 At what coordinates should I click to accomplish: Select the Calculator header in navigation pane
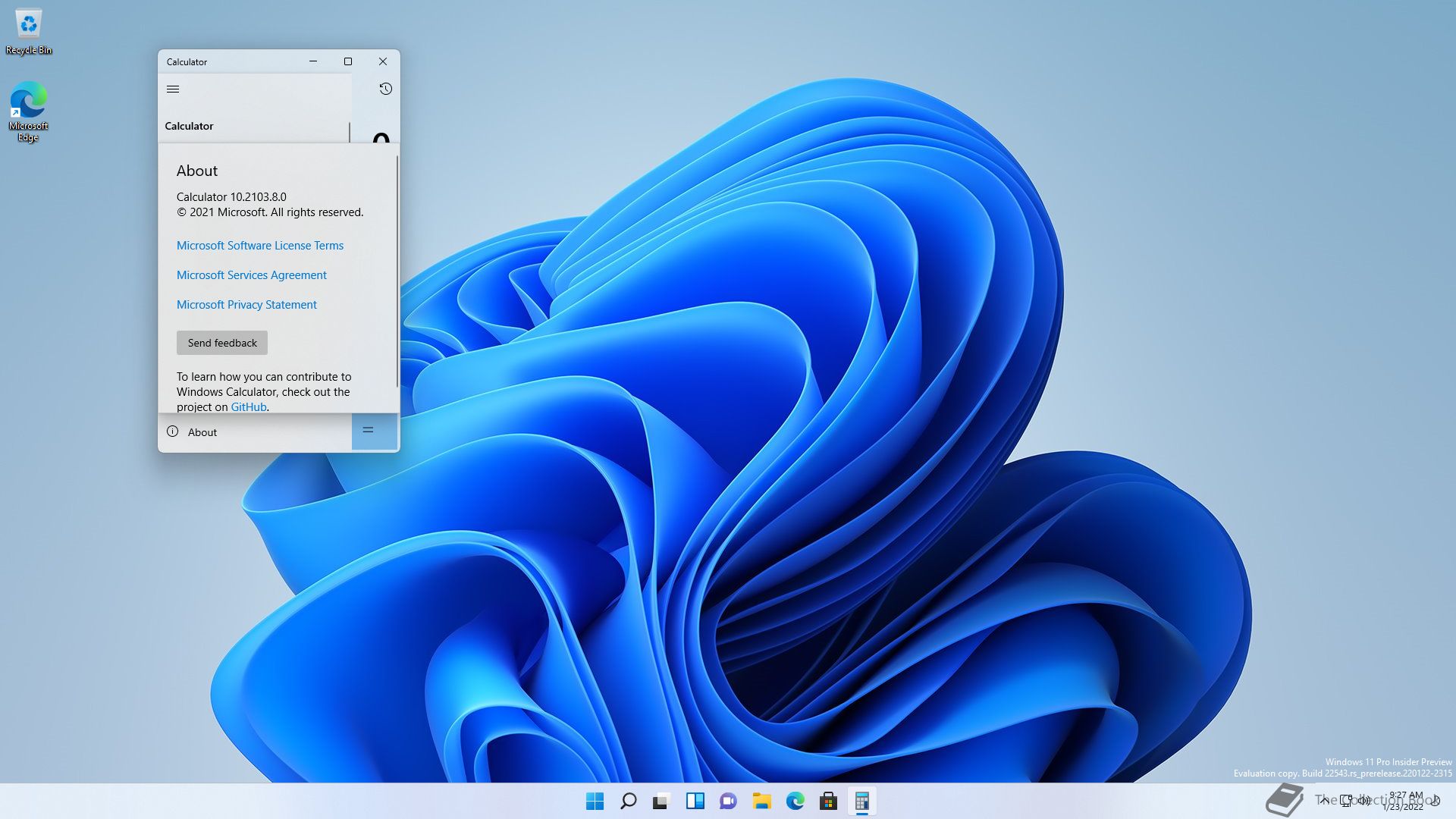pyautogui.click(x=189, y=126)
